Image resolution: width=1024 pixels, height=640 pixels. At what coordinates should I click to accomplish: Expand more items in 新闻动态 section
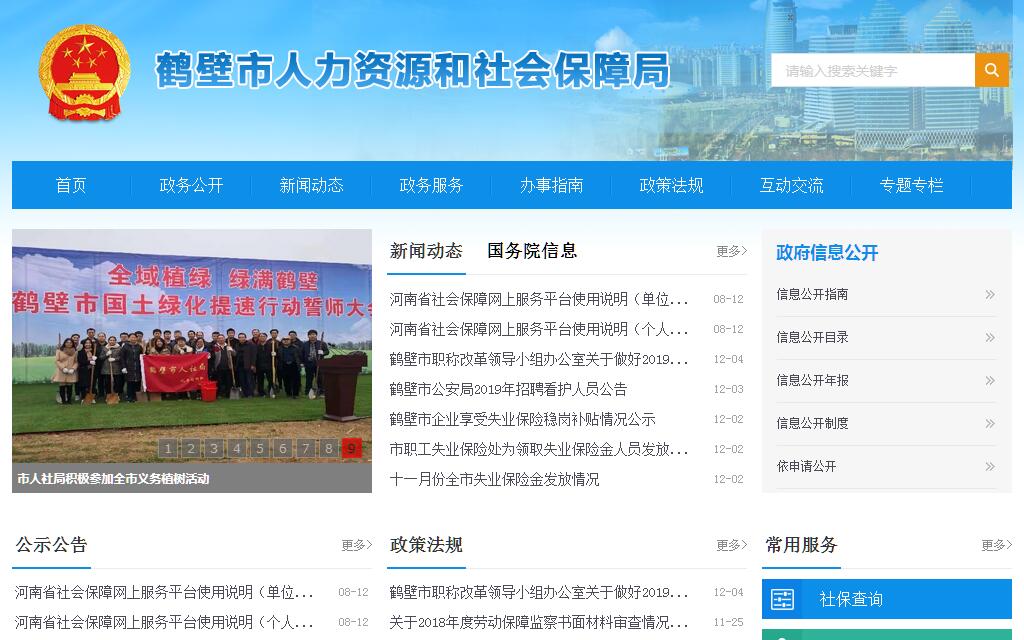pyautogui.click(x=731, y=251)
